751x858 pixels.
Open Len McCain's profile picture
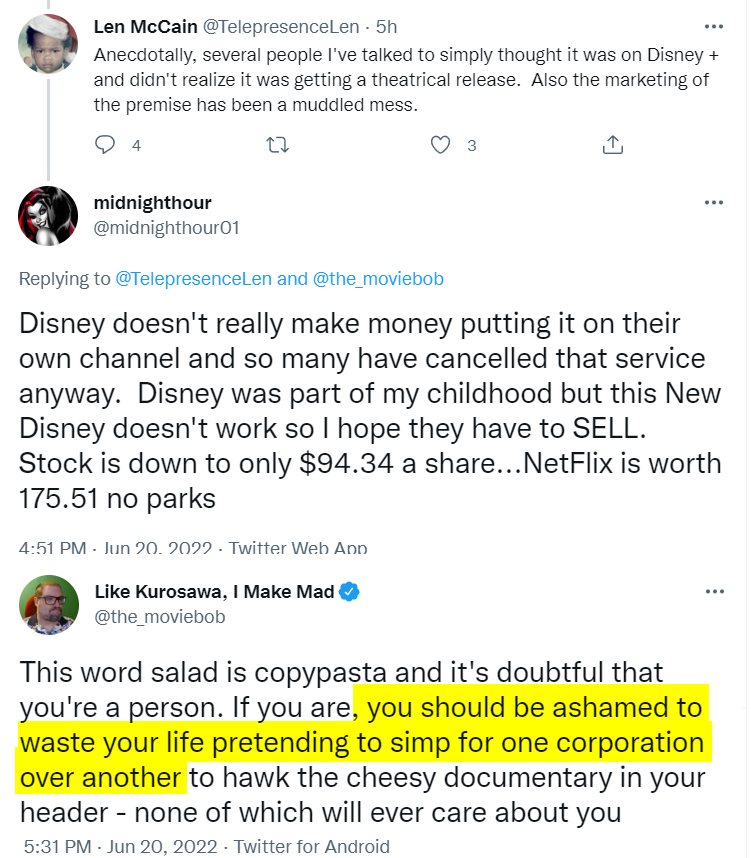click(48, 45)
